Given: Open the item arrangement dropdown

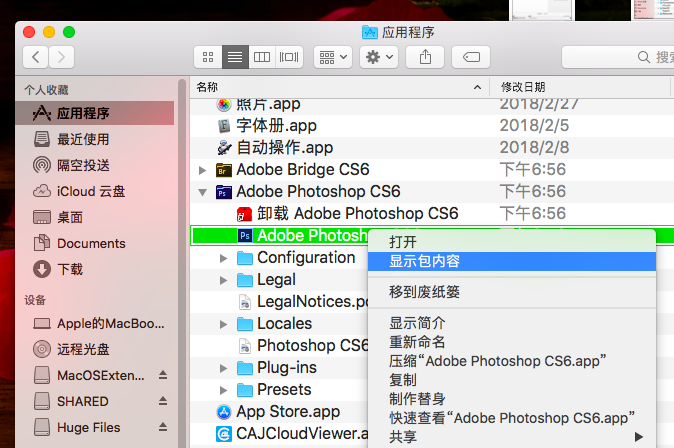Looking at the screenshot, I should coord(333,57).
